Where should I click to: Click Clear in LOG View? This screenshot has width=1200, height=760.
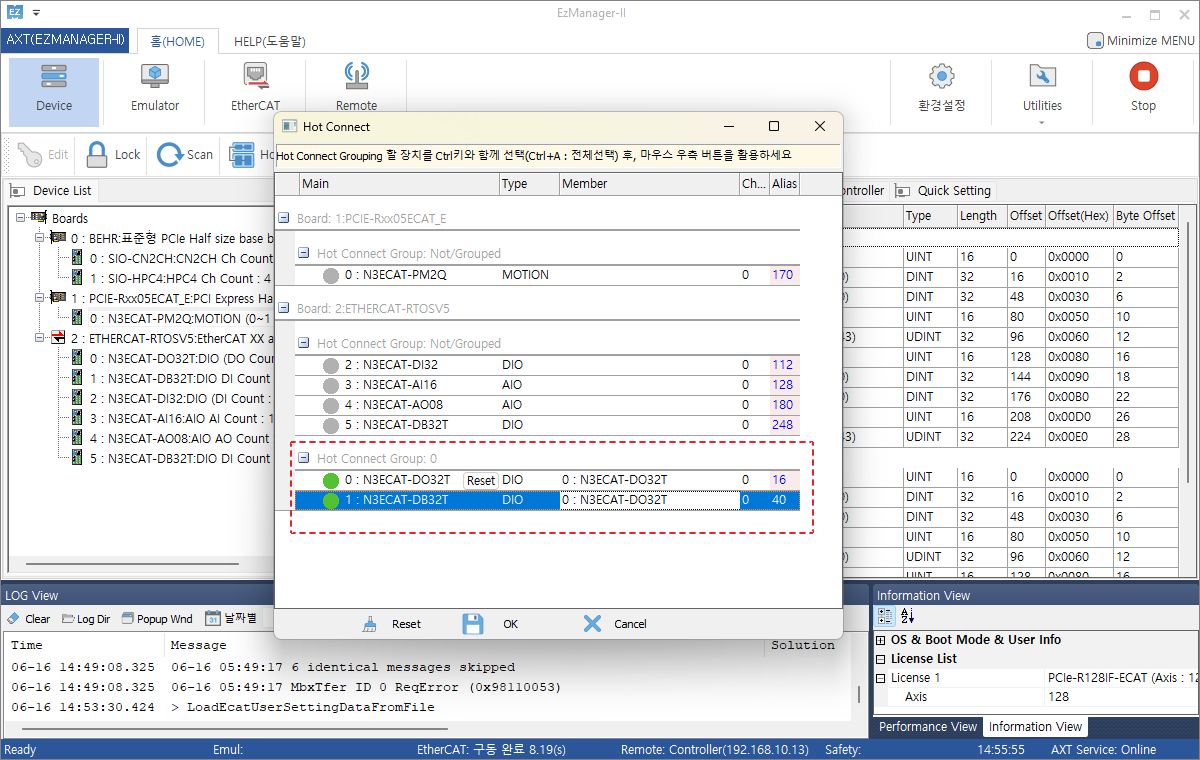click(29, 619)
